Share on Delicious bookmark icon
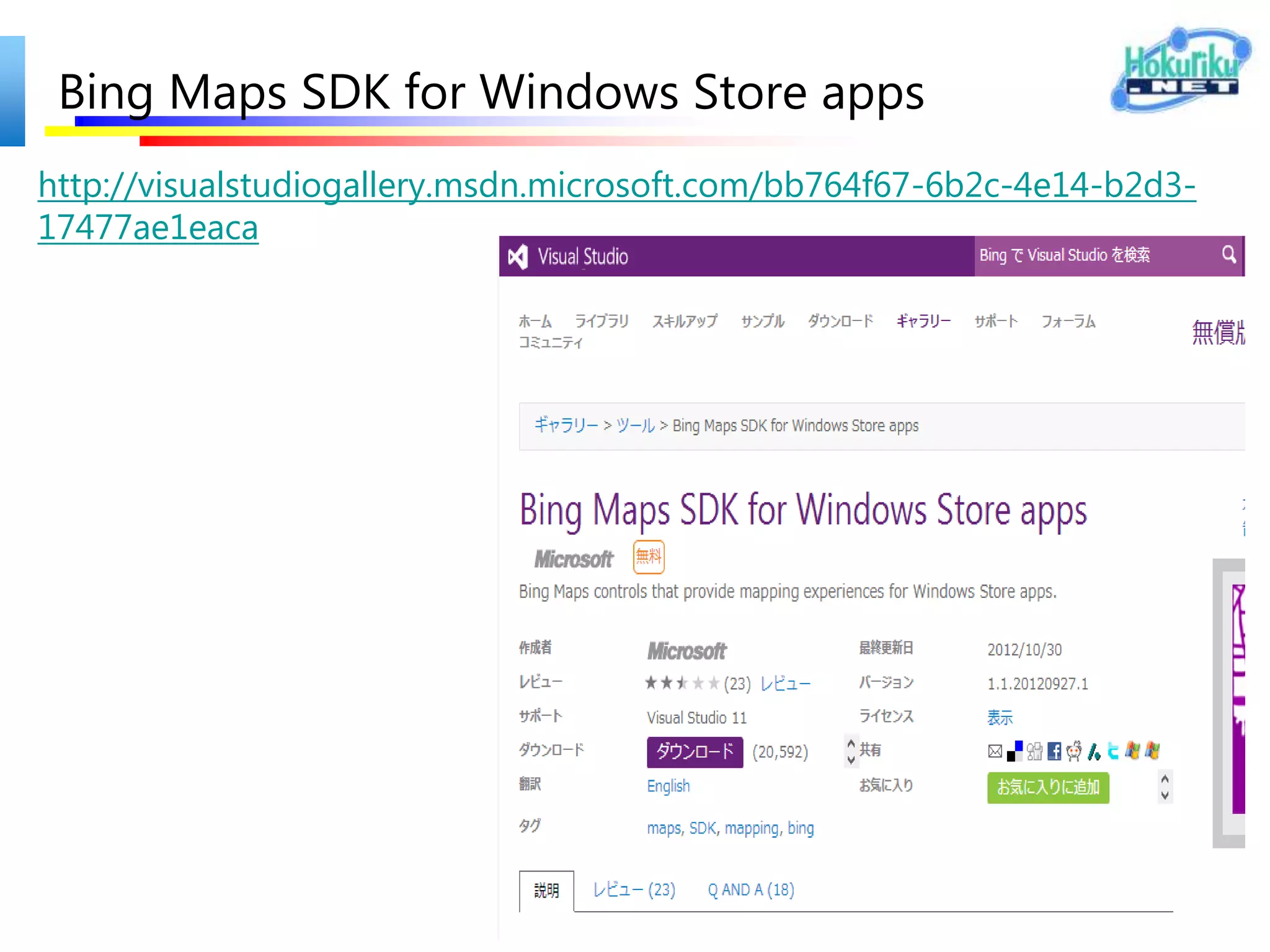This screenshot has width=1270, height=952. click(1015, 751)
